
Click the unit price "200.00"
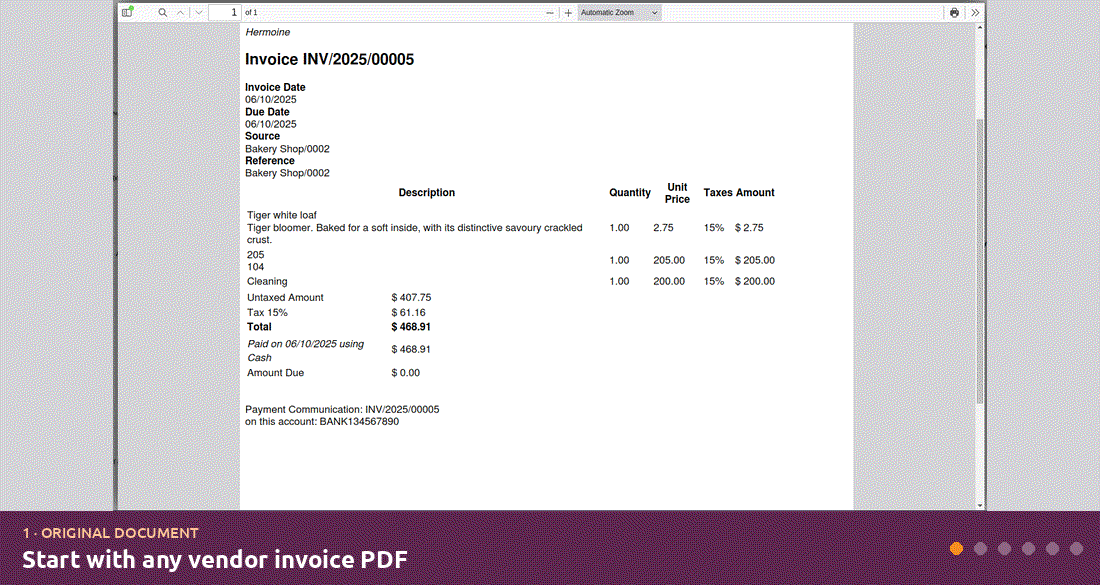click(669, 281)
